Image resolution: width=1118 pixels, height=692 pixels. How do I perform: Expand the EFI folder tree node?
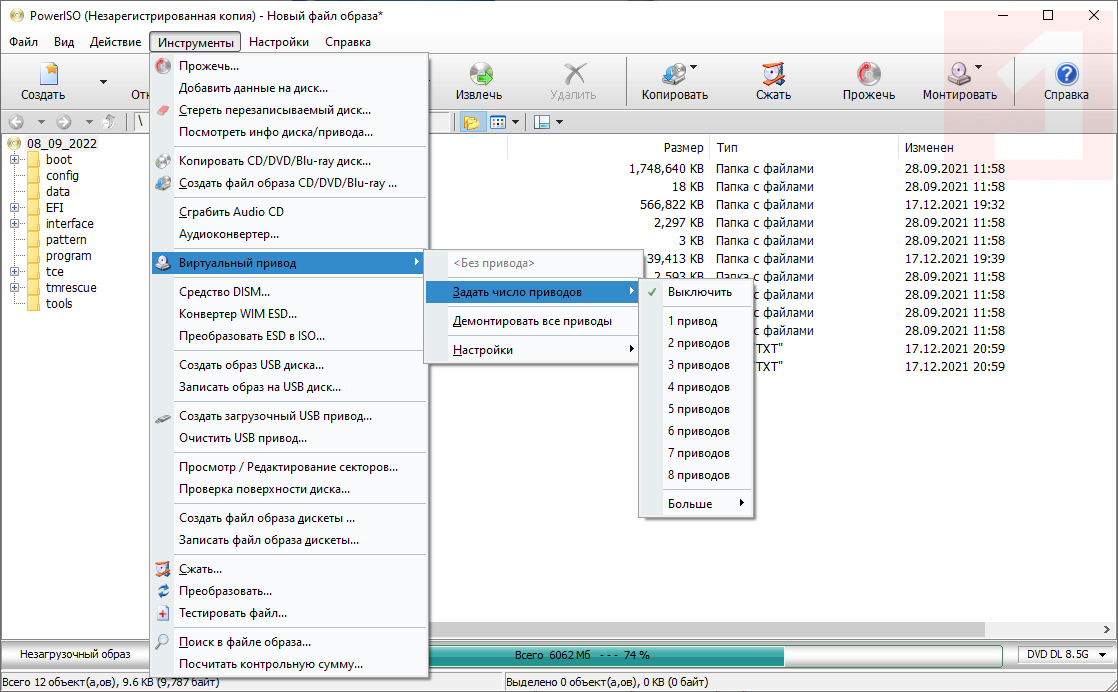[x=14, y=207]
